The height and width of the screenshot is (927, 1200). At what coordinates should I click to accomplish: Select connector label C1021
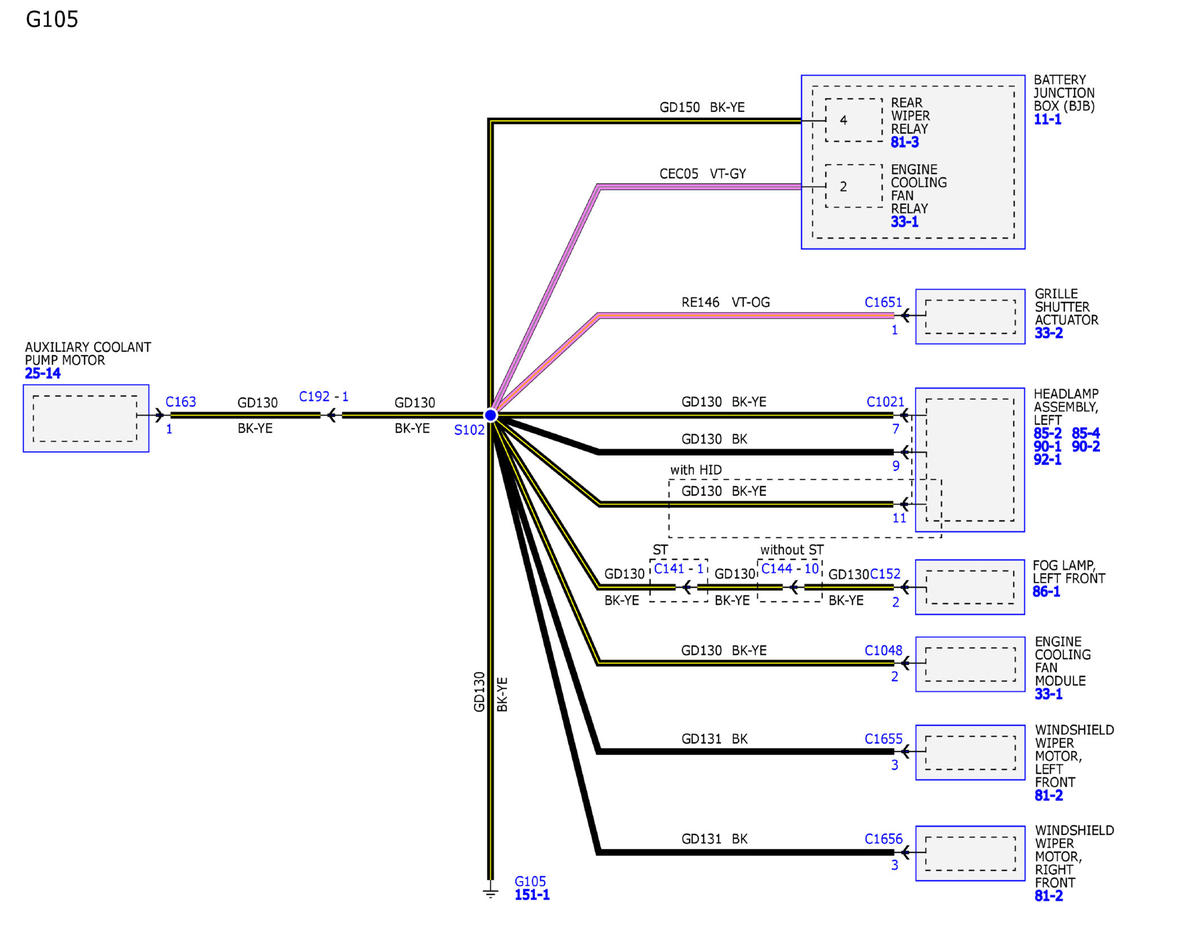pyautogui.click(x=885, y=401)
